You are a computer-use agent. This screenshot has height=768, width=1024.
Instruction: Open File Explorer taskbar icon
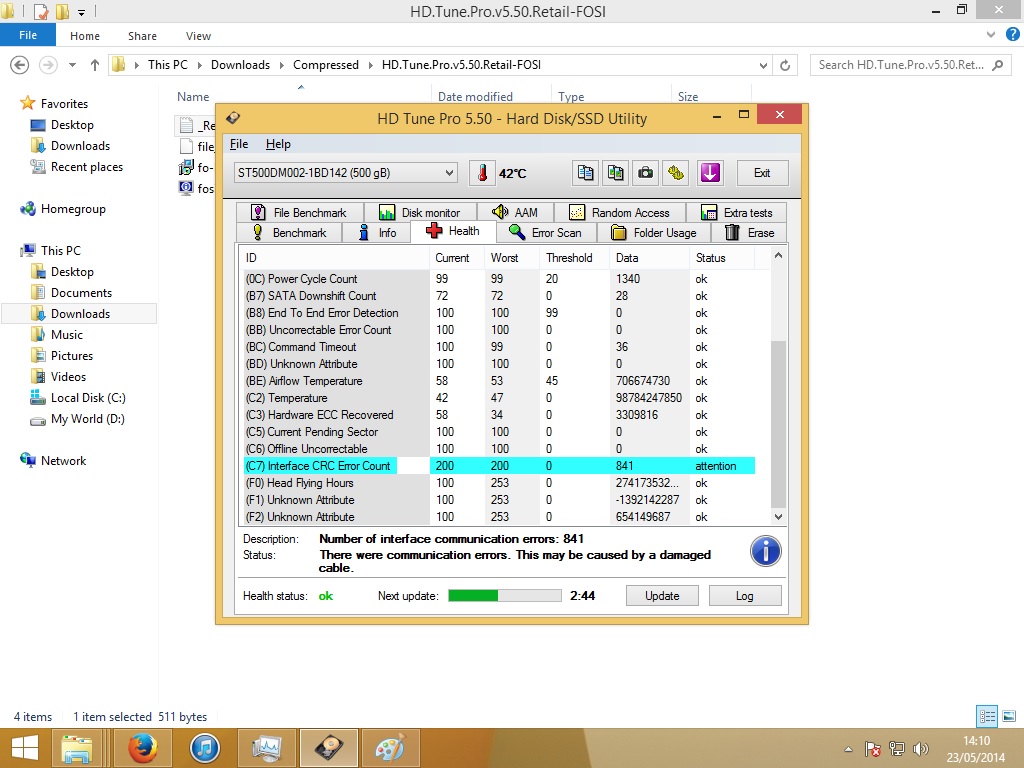(x=76, y=748)
